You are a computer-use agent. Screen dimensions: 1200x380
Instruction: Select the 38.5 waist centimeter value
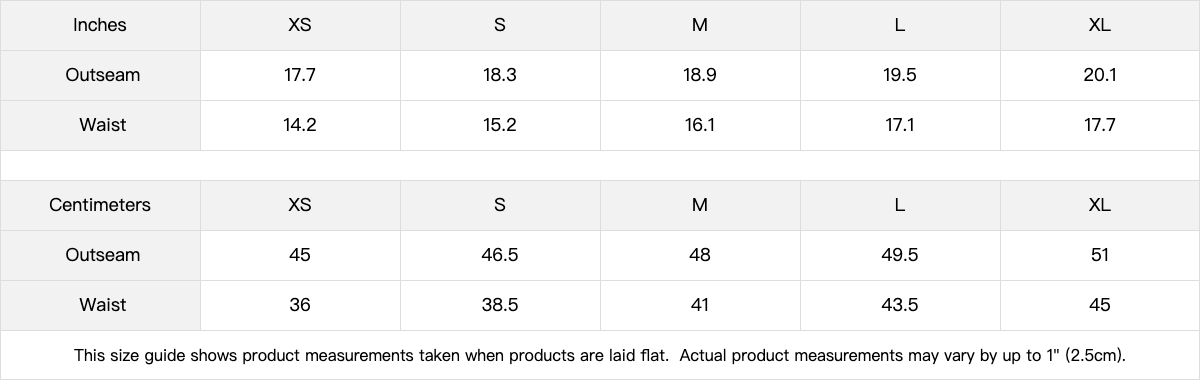pyautogui.click(x=500, y=305)
